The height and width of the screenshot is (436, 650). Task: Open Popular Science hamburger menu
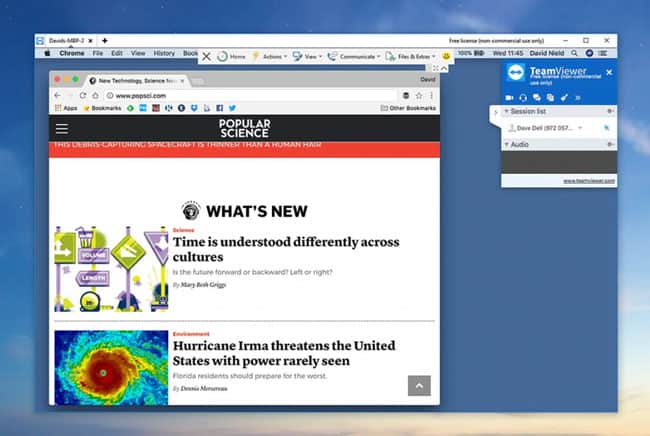tap(62, 128)
